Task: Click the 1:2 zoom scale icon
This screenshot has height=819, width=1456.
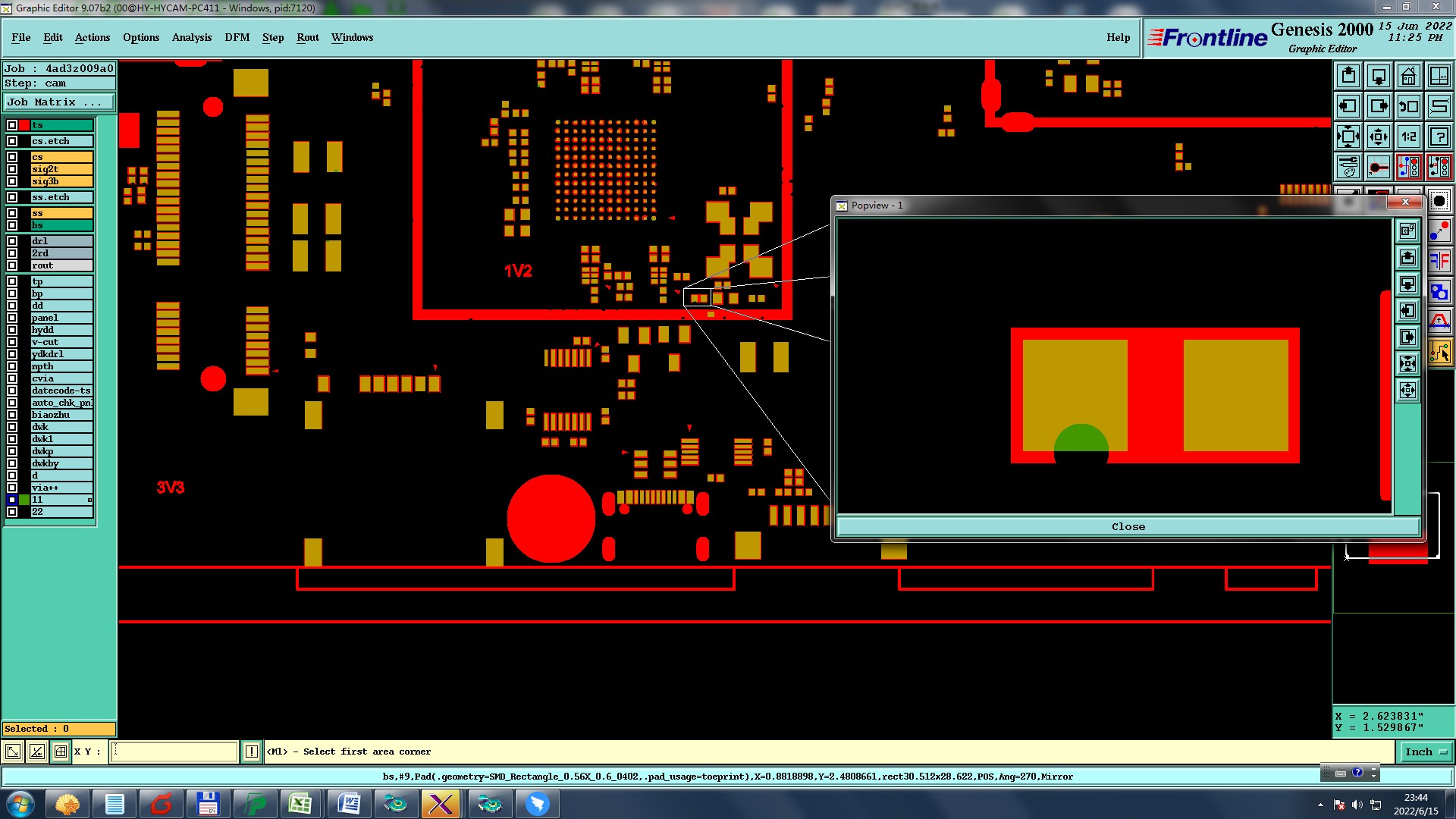Action: click(1408, 136)
